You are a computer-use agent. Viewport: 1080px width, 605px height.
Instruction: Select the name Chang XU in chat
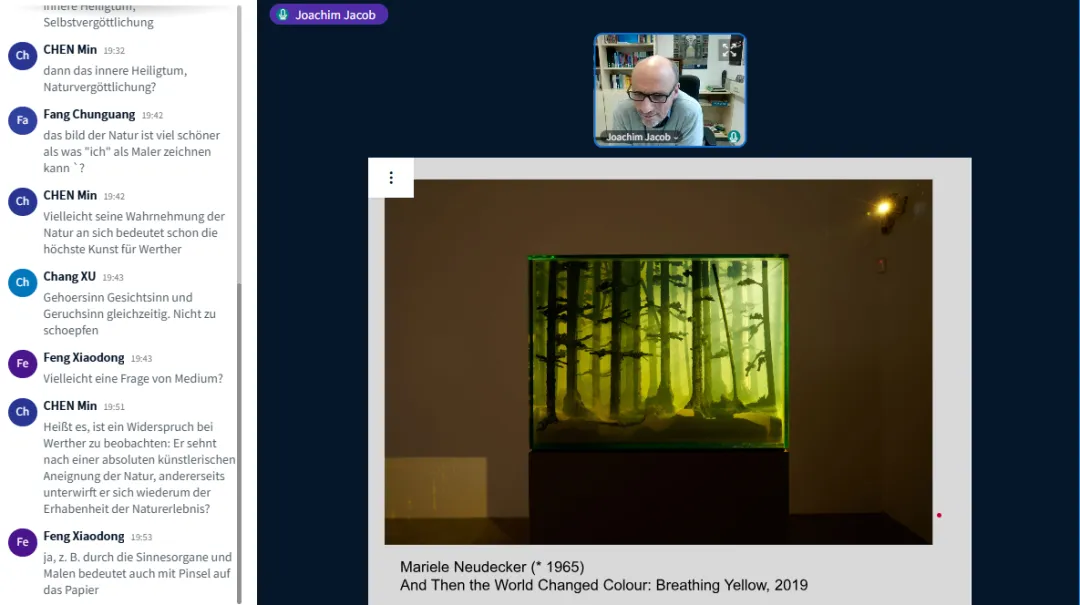click(70, 276)
